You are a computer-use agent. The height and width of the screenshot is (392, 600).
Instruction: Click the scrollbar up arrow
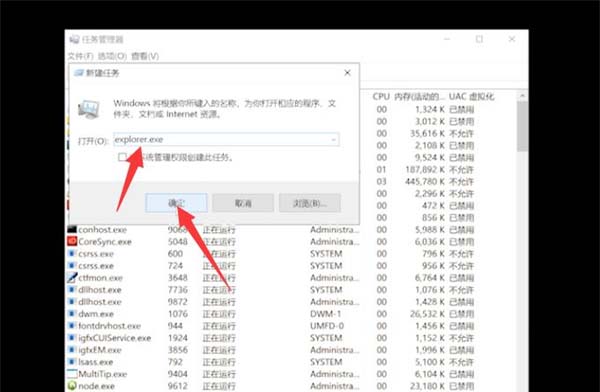(x=522, y=96)
